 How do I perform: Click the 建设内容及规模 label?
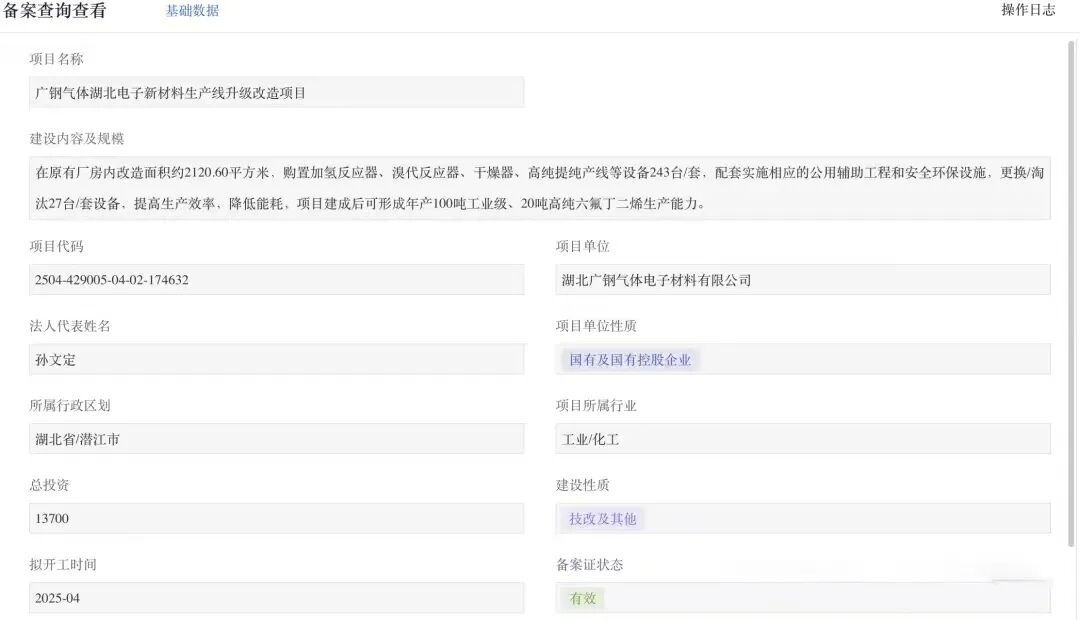pos(76,138)
